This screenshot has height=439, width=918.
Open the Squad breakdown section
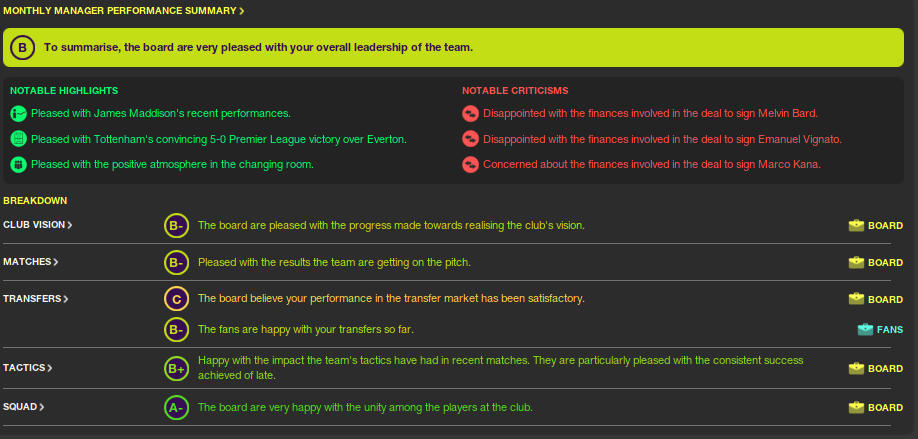click(24, 407)
